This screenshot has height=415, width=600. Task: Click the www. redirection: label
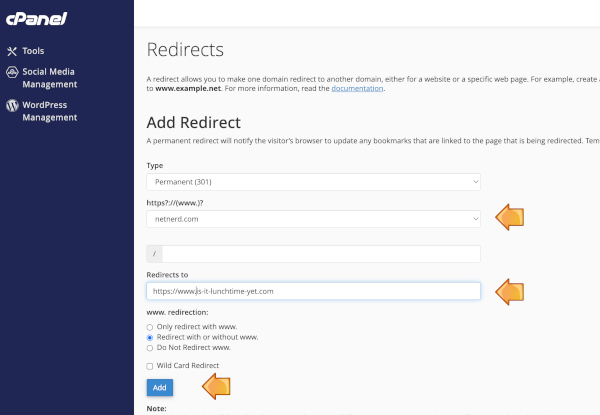point(177,312)
